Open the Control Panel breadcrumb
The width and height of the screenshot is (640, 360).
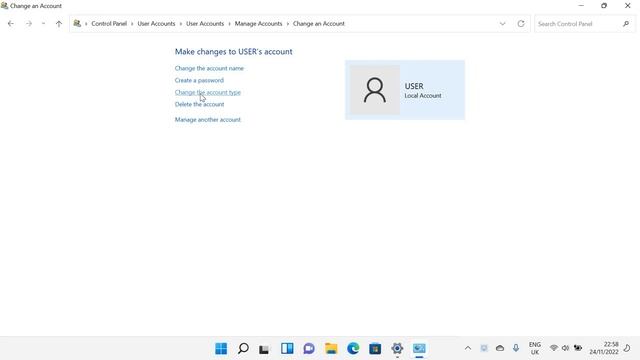pos(109,24)
